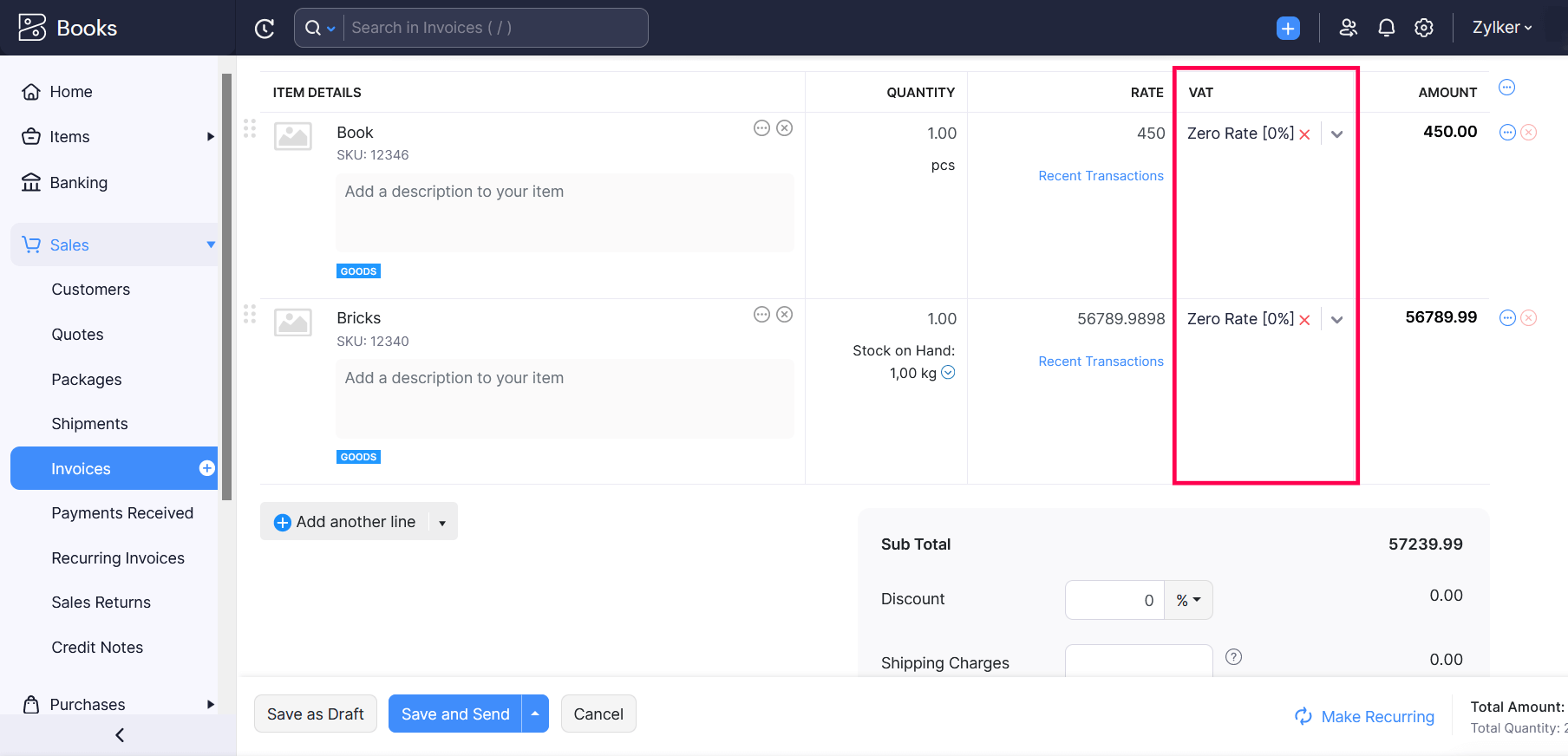Viewport: 1568px width, 756px height.
Task: Click the help icon beside Shipping Charges
Action: (1233, 657)
